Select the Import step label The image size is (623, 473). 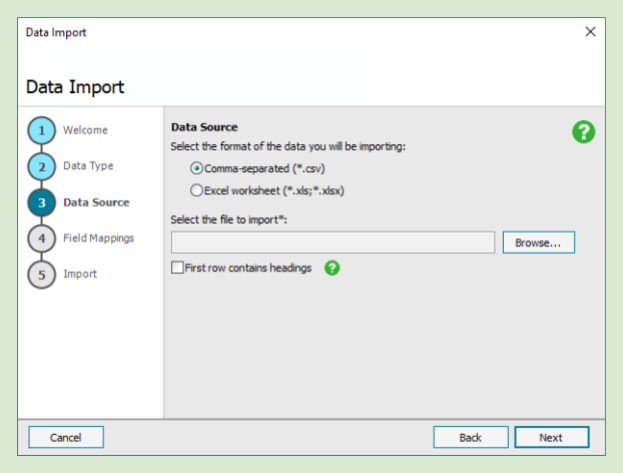tap(80, 274)
